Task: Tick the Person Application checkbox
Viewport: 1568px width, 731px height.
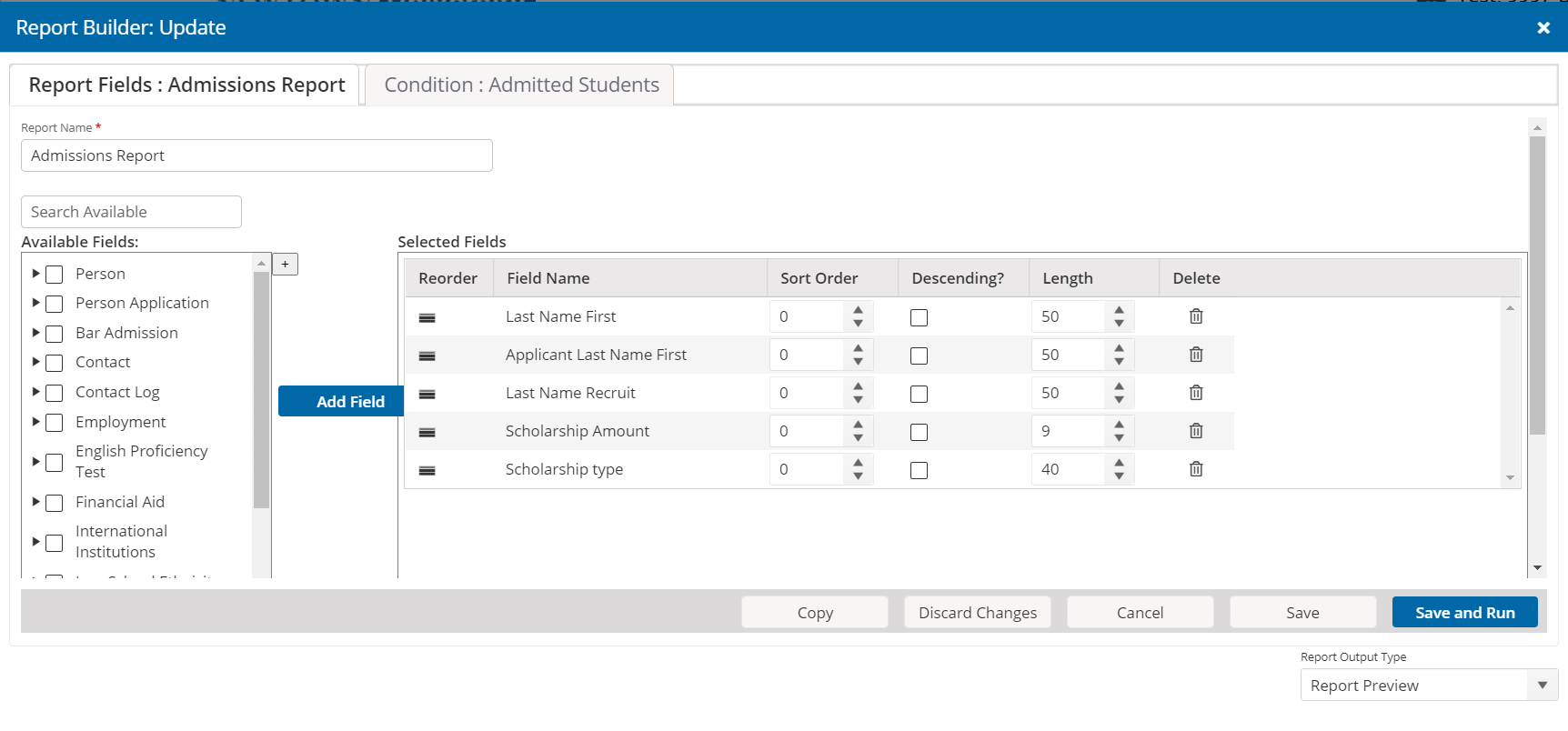Action: click(55, 304)
